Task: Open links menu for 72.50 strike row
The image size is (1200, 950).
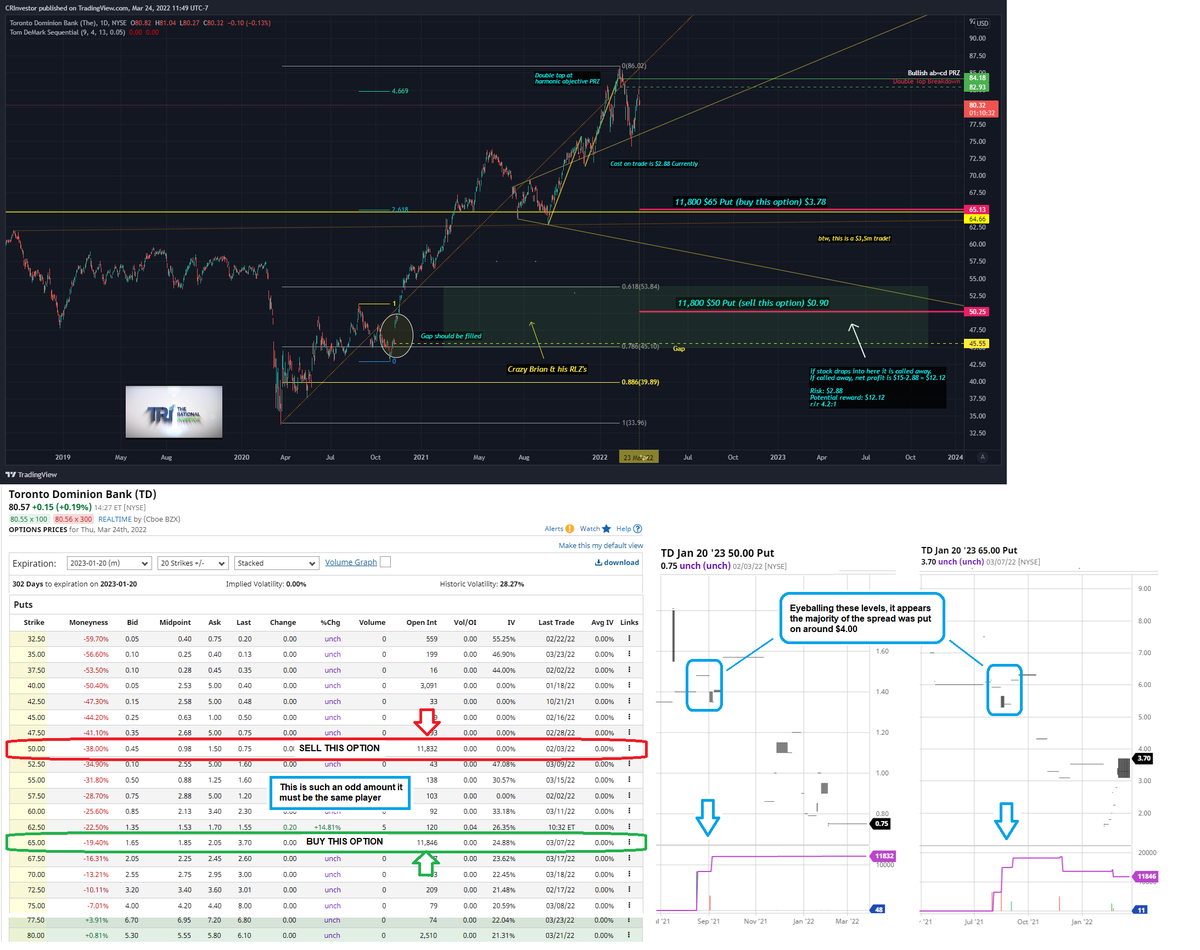Action: [x=629, y=889]
